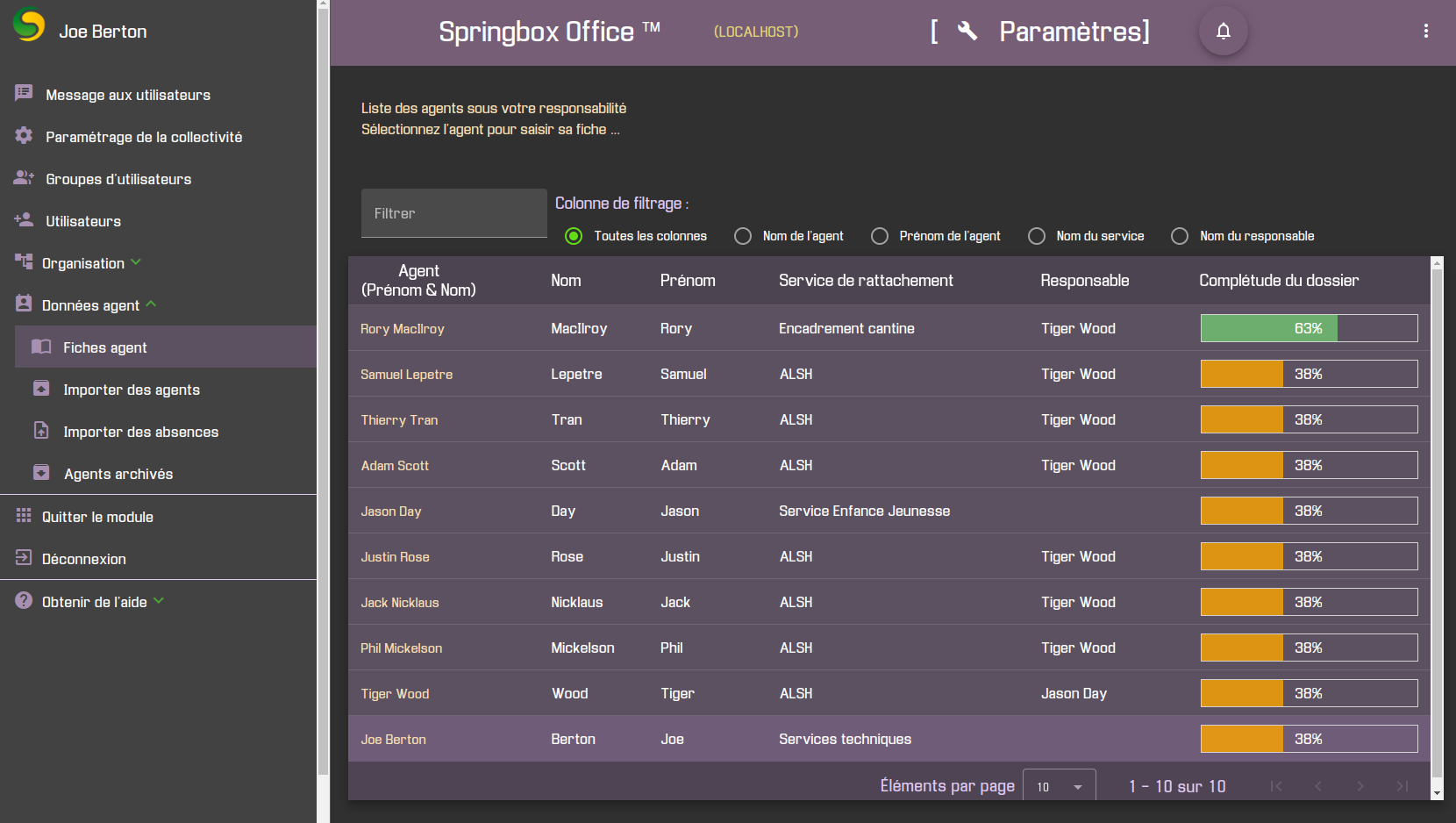Click the upload icon for Importer des agents
Image resolution: width=1456 pixels, height=823 pixels.
tap(41, 388)
